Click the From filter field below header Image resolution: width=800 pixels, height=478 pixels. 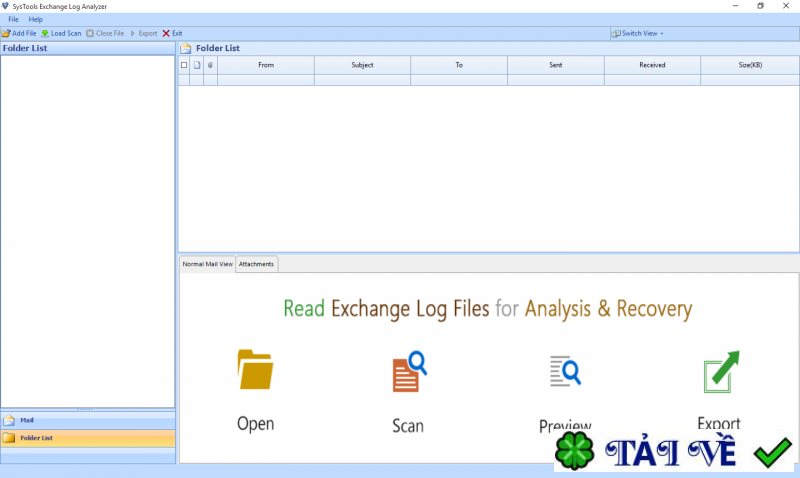[x=266, y=80]
